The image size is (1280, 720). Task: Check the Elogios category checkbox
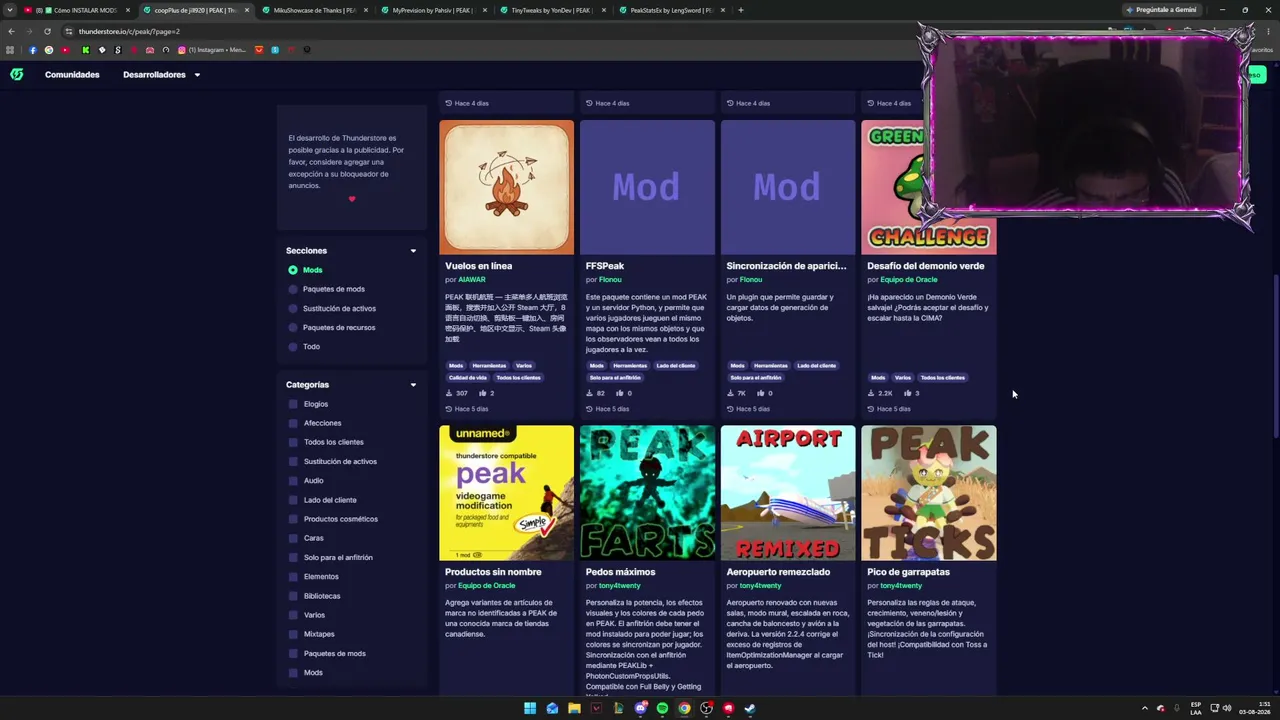point(293,404)
